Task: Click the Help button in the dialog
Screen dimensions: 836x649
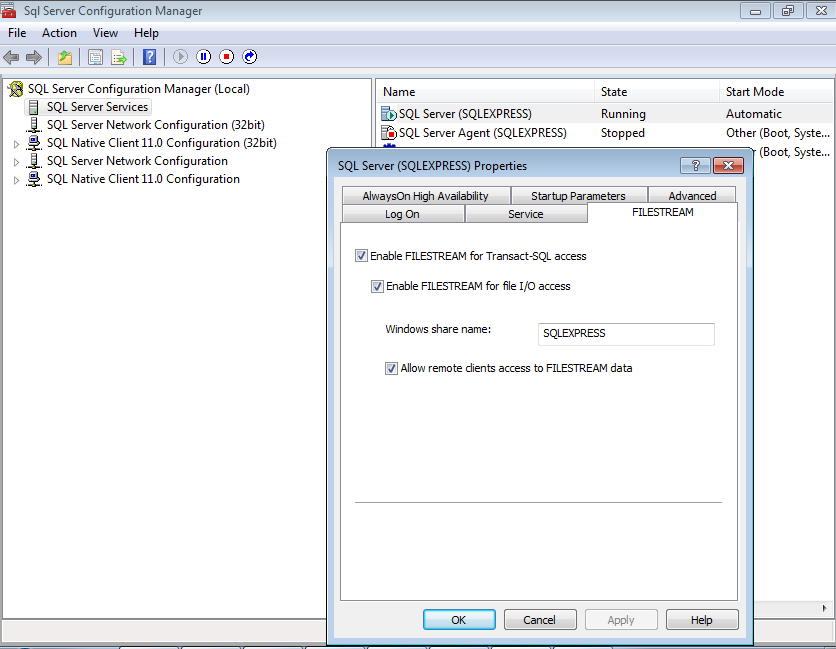Action: tap(702, 620)
